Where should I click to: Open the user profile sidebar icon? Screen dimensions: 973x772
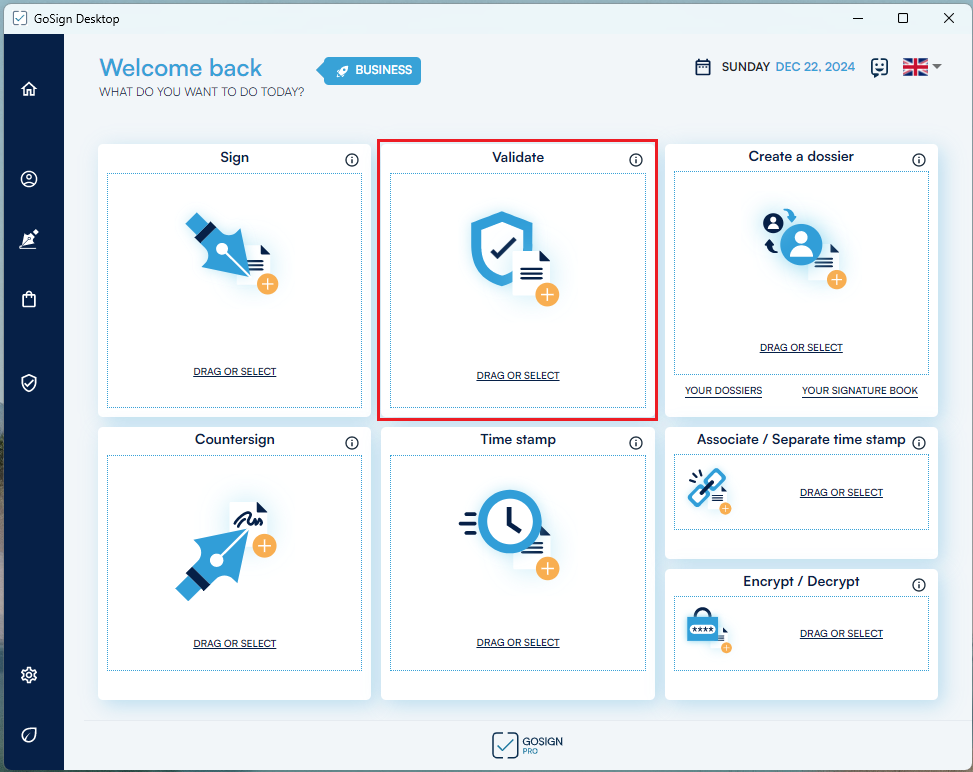29,179
